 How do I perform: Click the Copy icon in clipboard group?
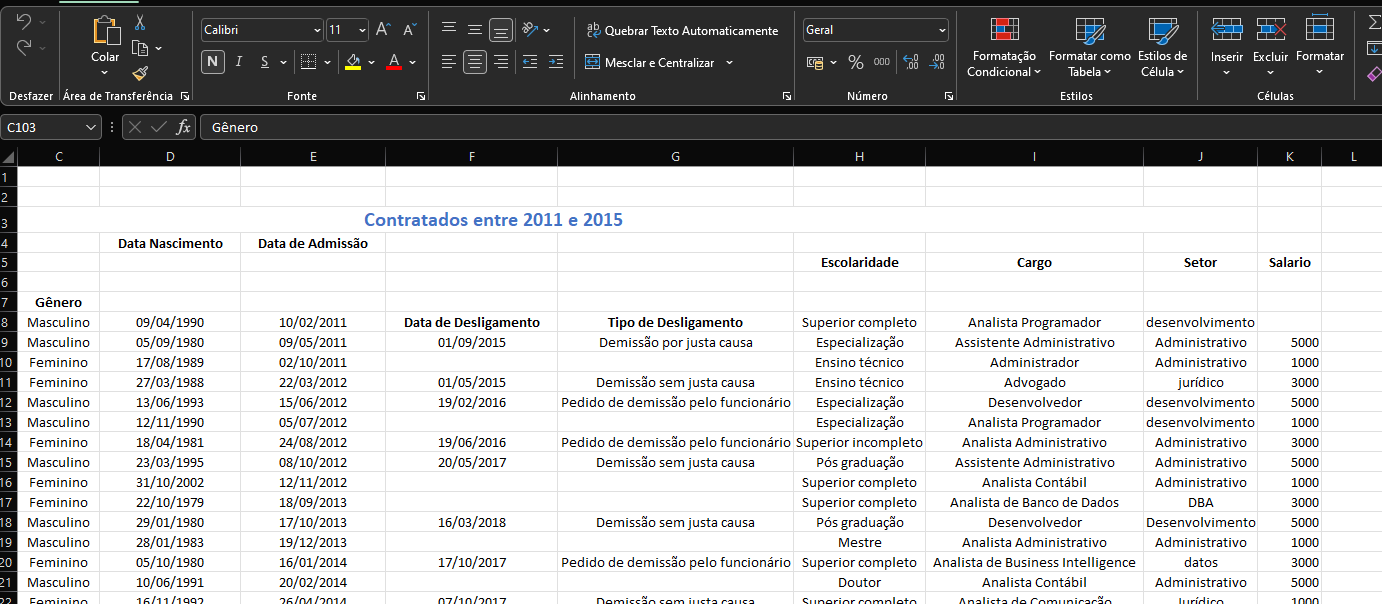[140, 47]
